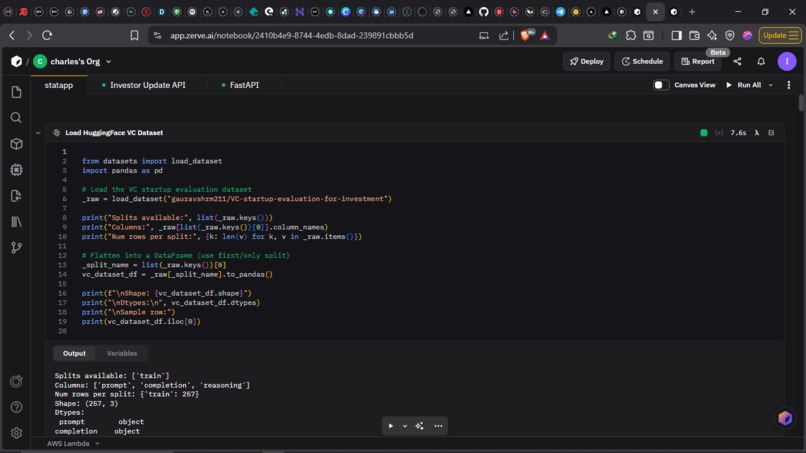Open the Run All dropdown arrow
The height and width of the screenshot is (453, 806).
coord(771,85)
